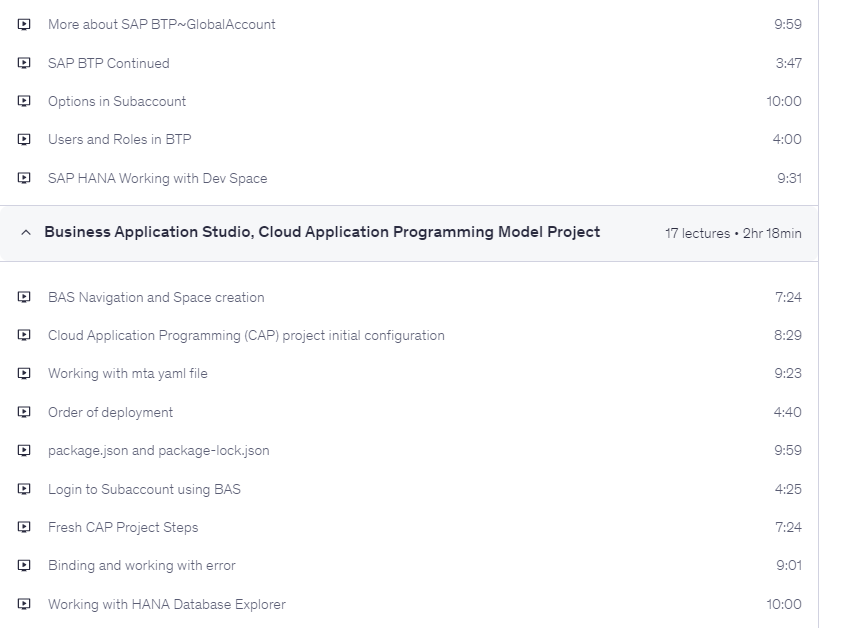Viewport: 842px width, 628px height.
Task: Click video icon next to Options in Subaccount
Action: click(x=24, y=102)
